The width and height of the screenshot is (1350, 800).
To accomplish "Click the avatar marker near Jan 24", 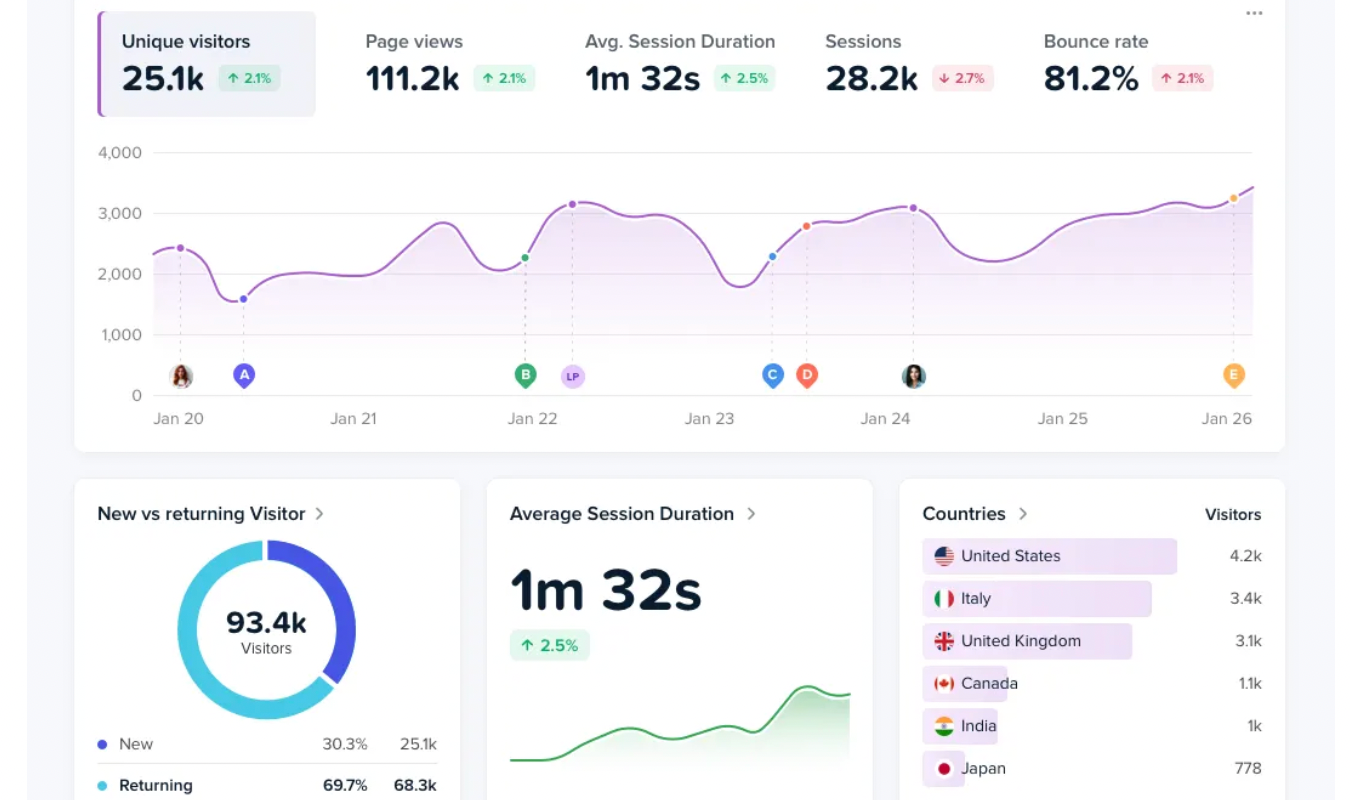I will (x=913, y=376).
